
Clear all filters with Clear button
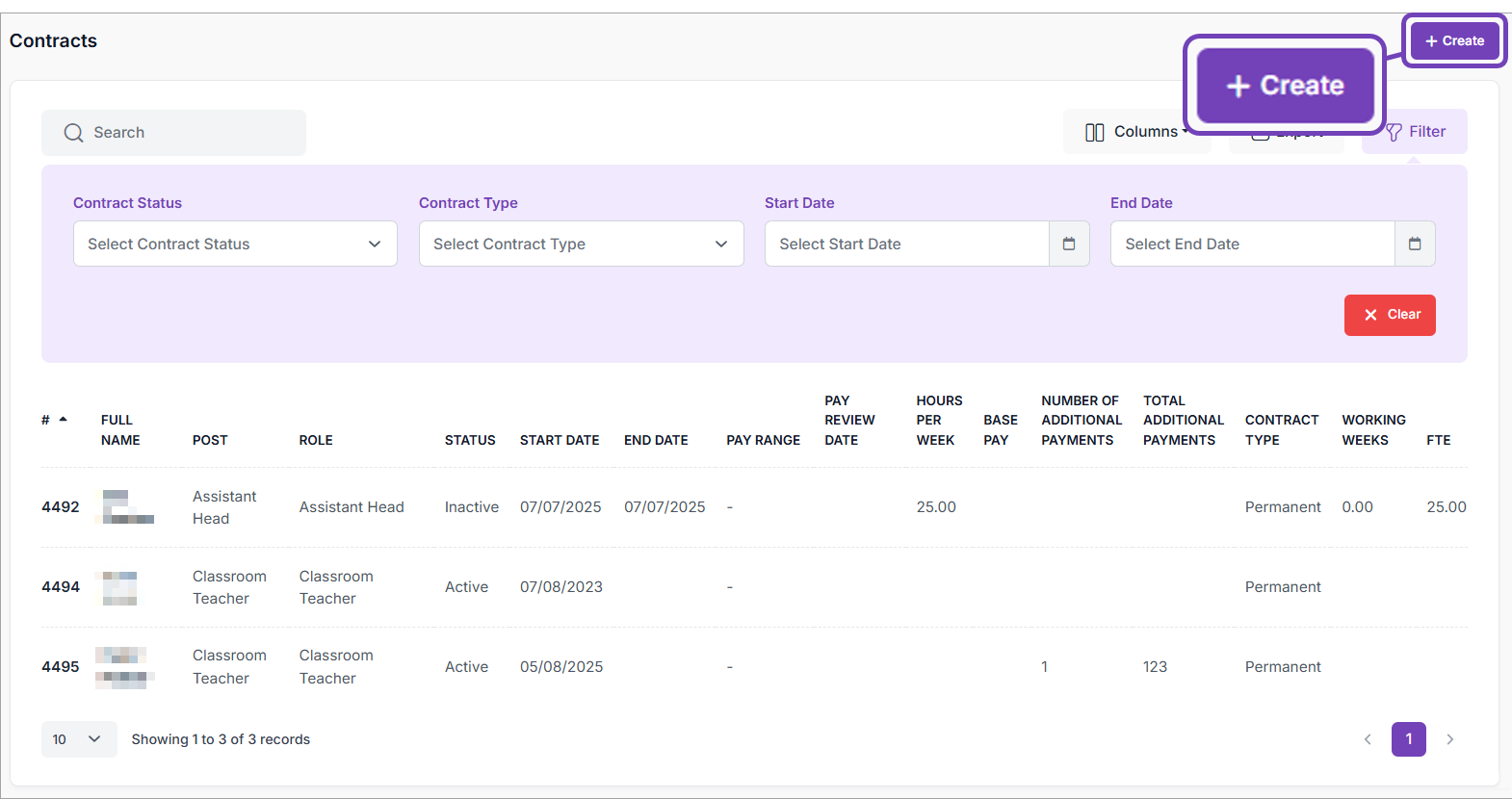pyautogui.click(x=1390, y=315)
